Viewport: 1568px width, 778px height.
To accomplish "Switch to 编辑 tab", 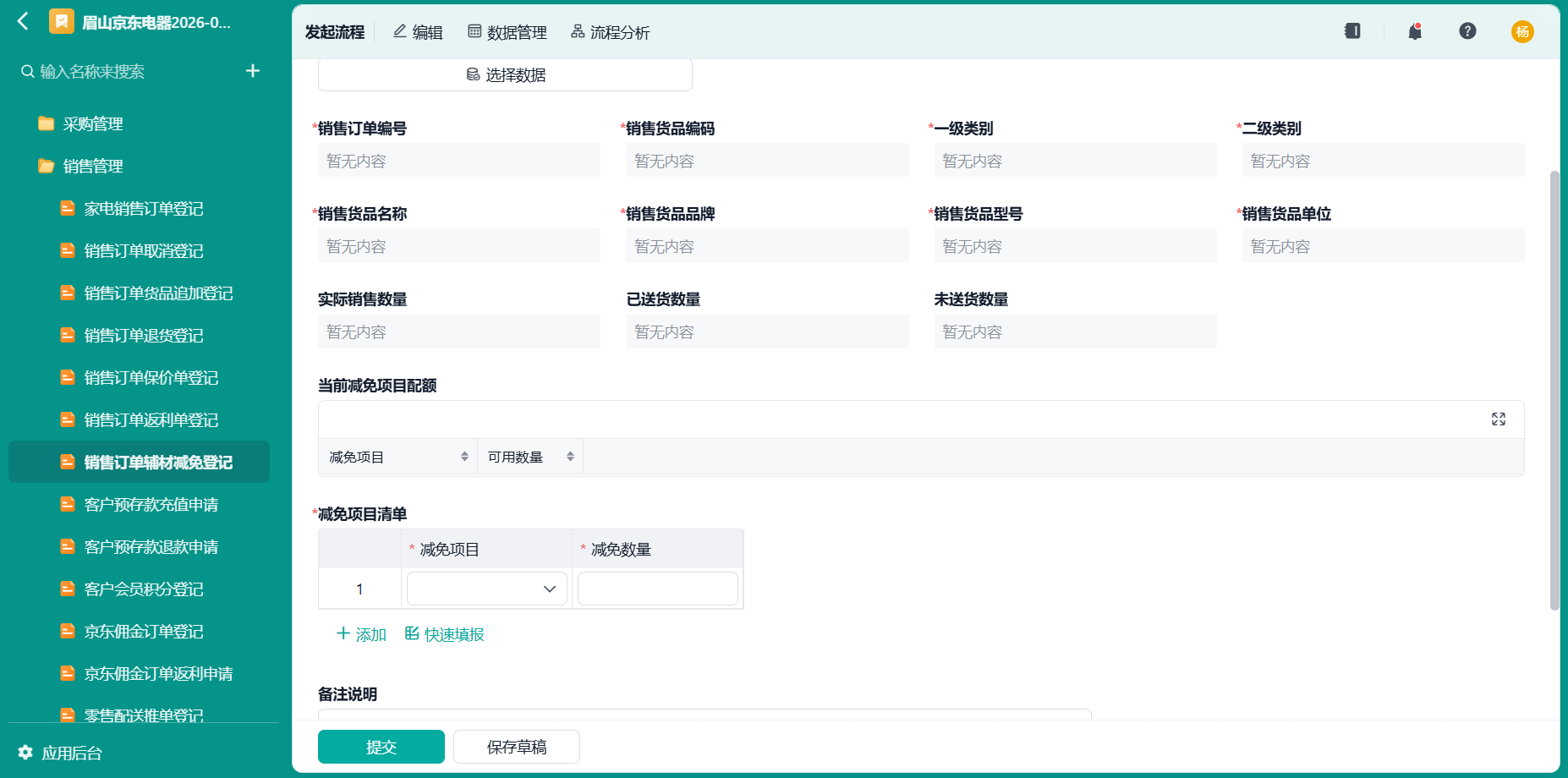I will click(x=418, y=32).
